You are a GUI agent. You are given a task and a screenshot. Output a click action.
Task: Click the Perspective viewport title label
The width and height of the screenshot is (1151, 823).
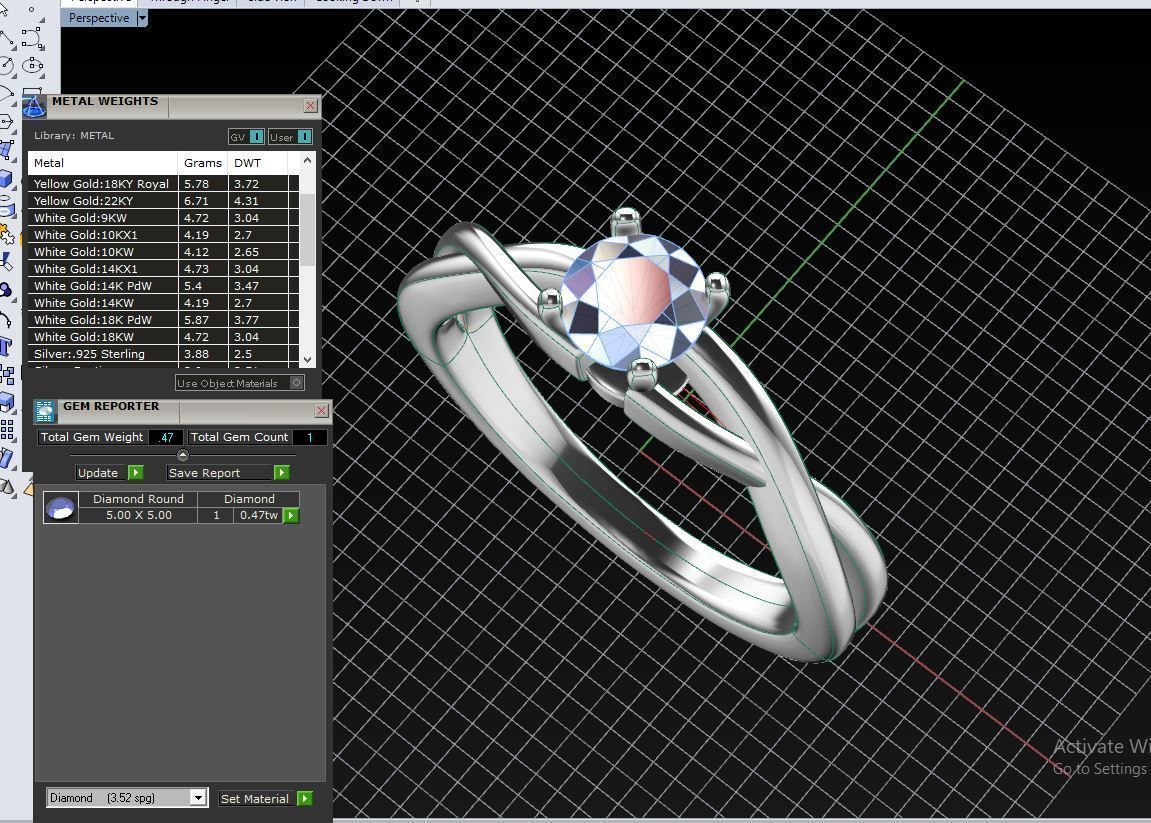(98, 18)
